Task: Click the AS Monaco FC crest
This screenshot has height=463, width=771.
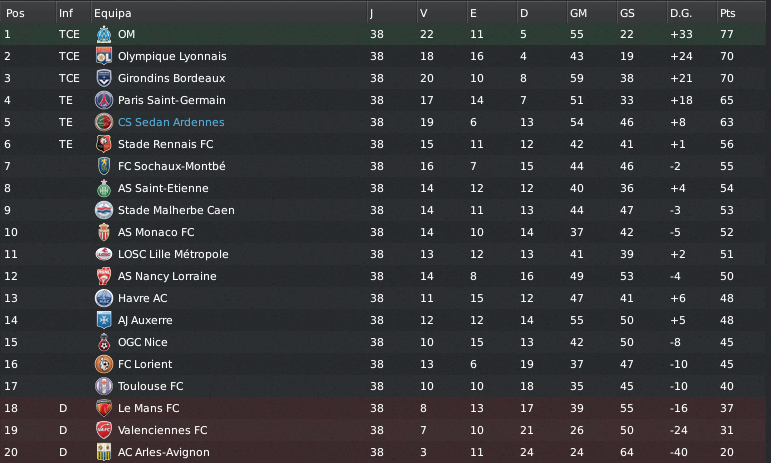Action: (103, 232)
